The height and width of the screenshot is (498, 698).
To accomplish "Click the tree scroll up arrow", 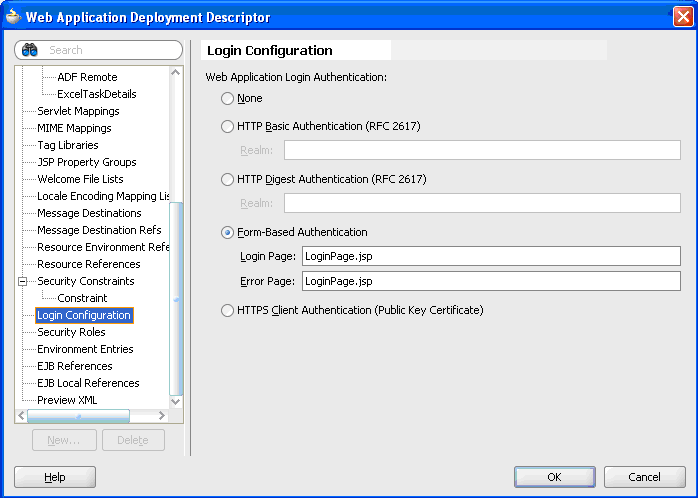I will pos(176,72).
